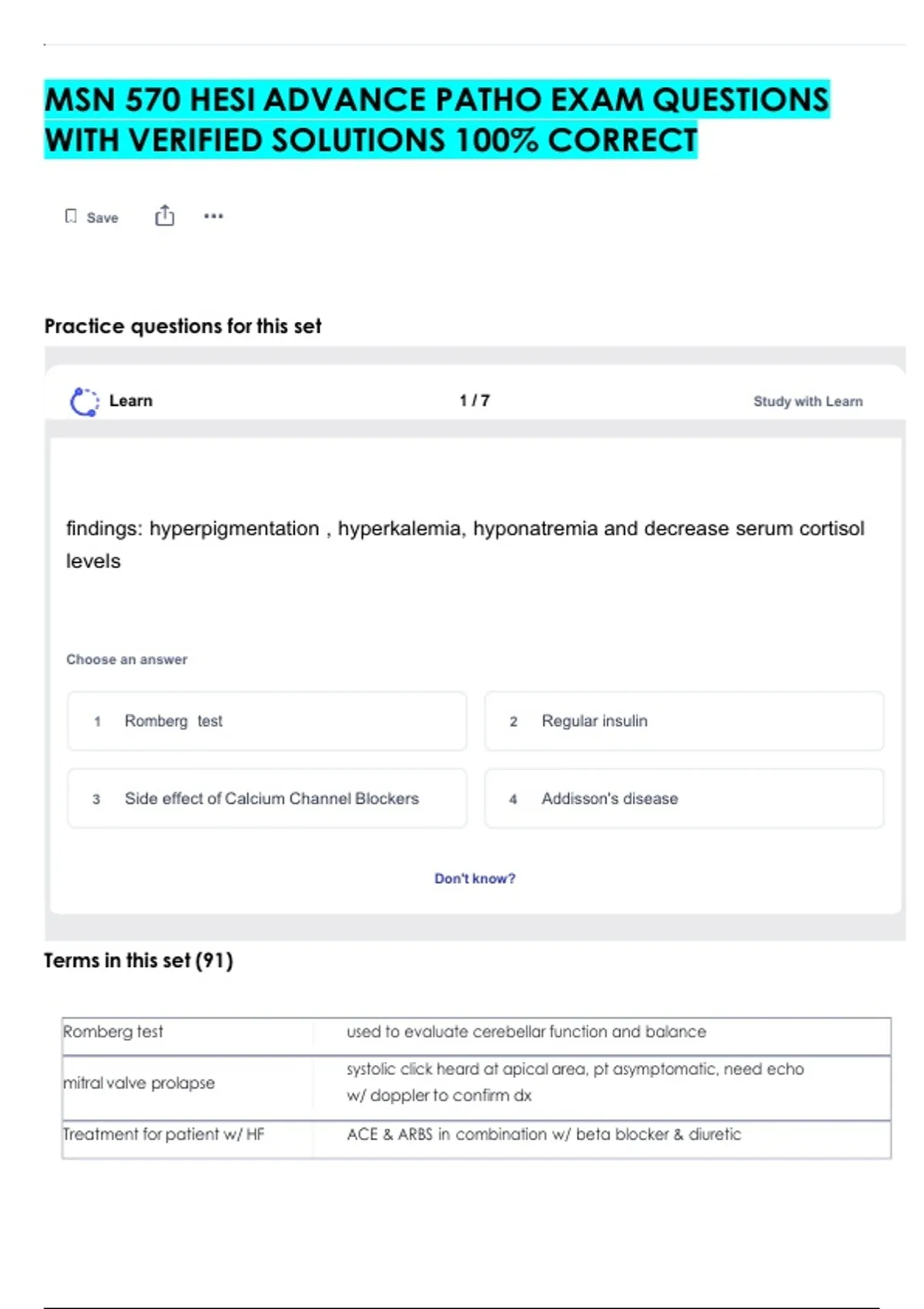Click the share upload icon

point(164,216)
